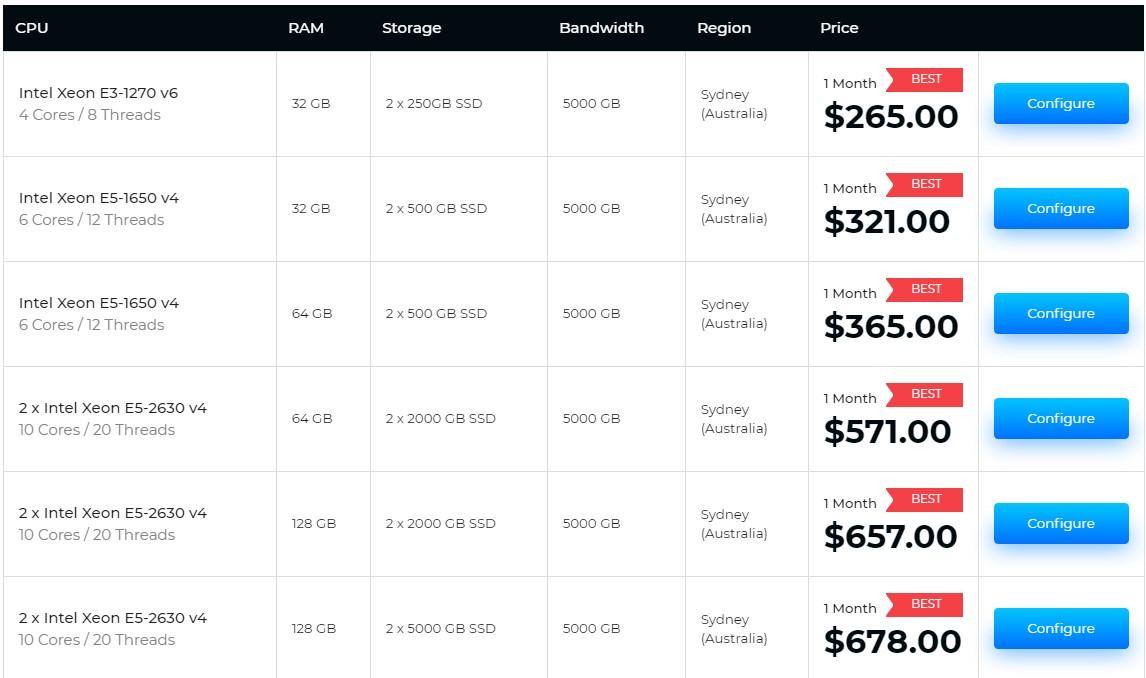The height and width of the screenshot is (678, 1146).
Task: Click the Bandwidth column header
Action: coord(602,28)
